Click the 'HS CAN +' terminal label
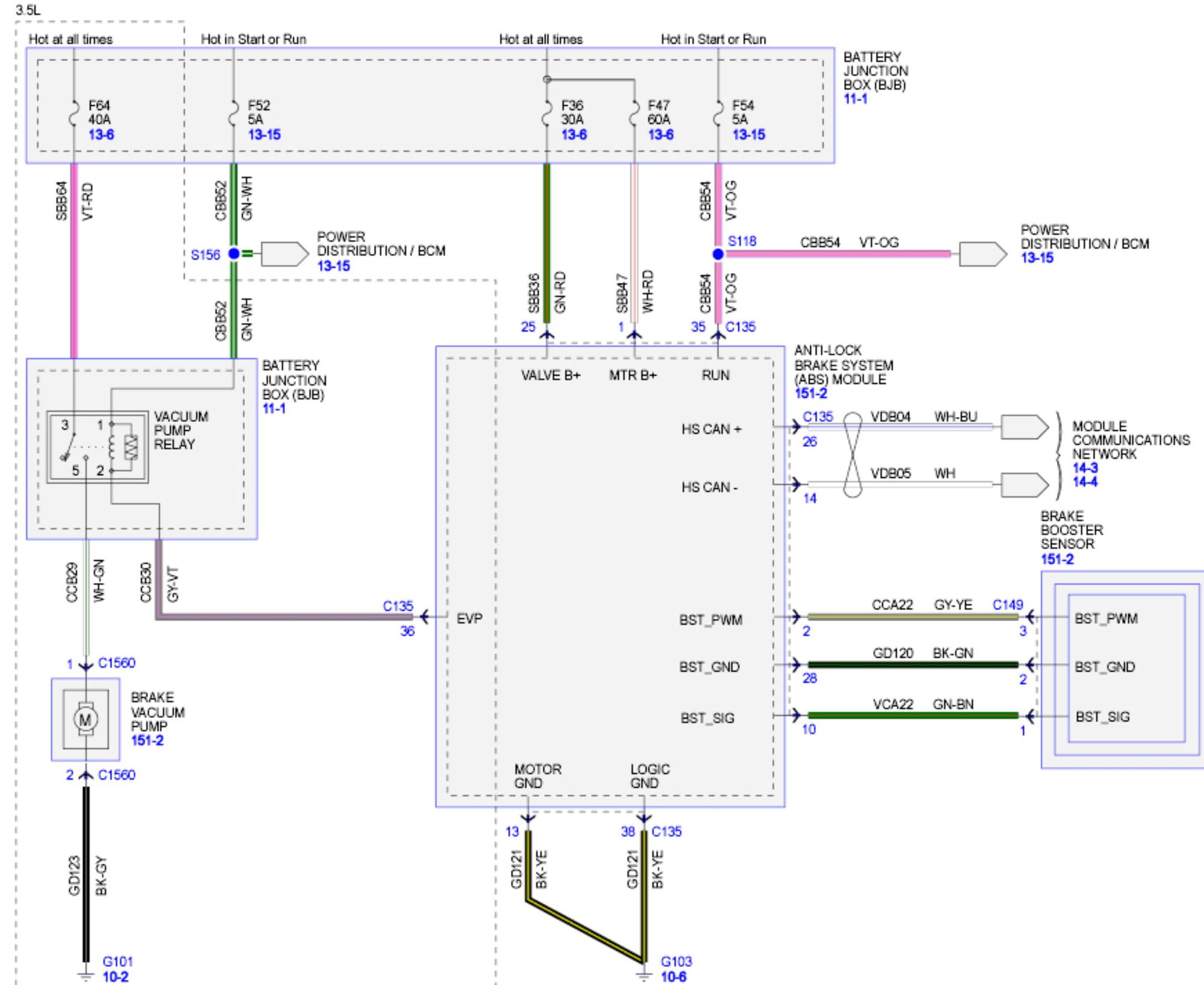Image resolution: width=1204 pixels, height=985 pixels. pyautogui.click(x=712, y=429)
